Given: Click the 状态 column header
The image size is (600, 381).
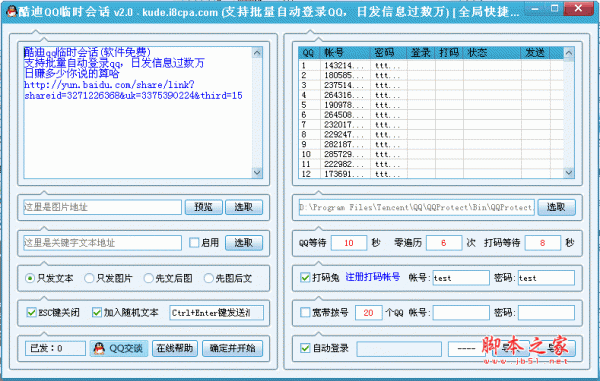Looking at the screenshot, I should 492,53.
